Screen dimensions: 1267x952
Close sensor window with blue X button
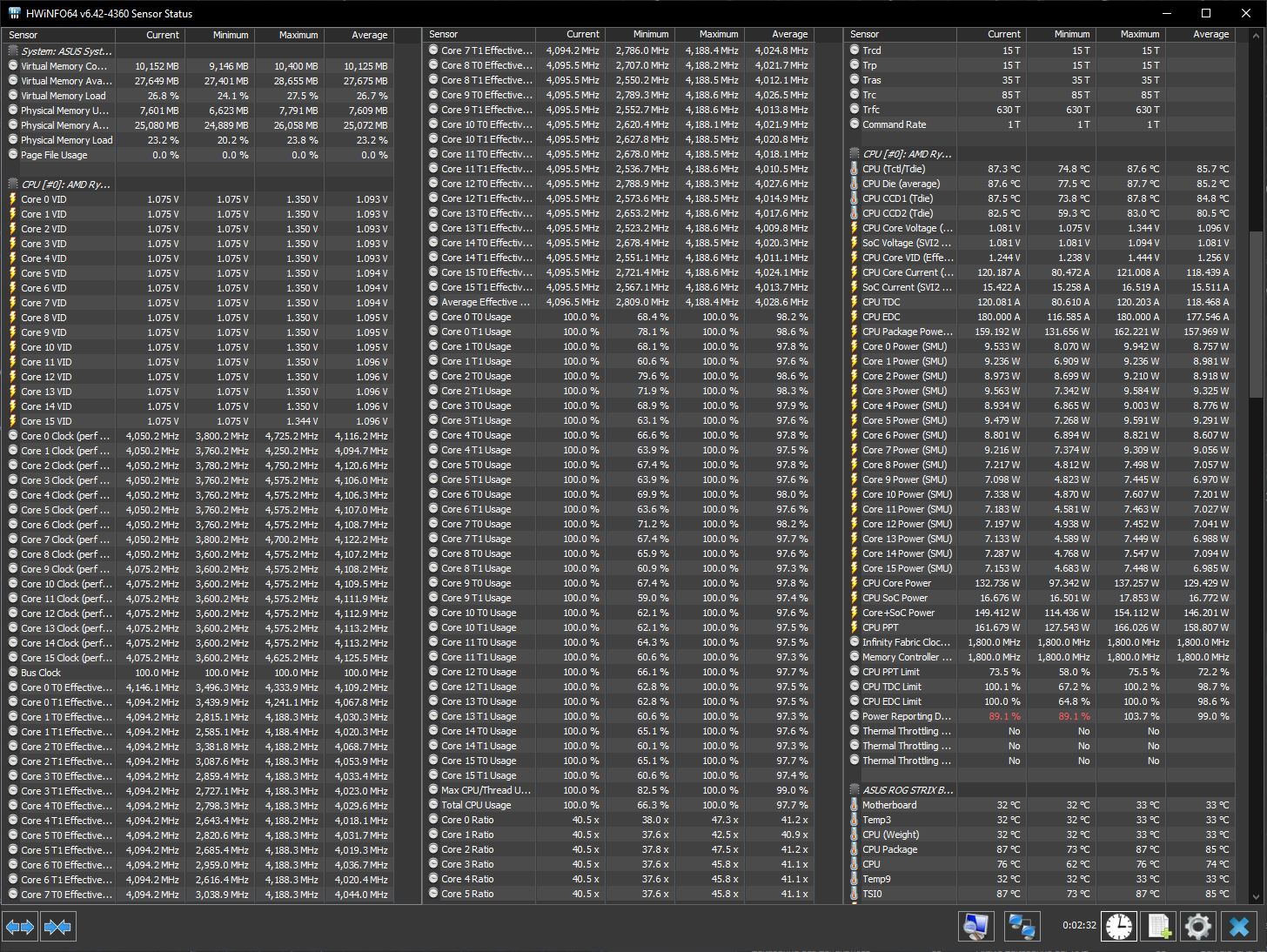(x=1239, y=927)
